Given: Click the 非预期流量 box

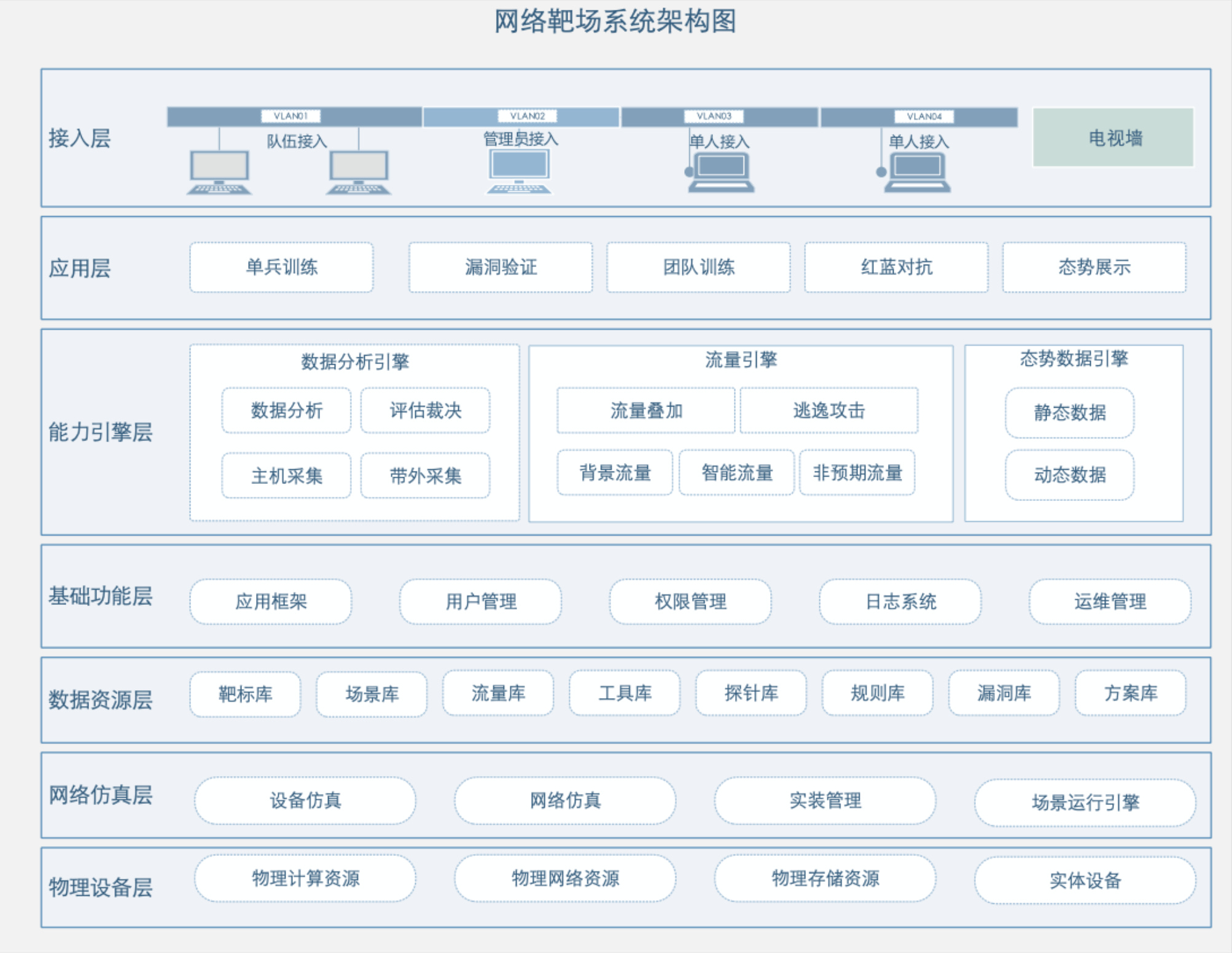Looking at the screenshot, I should point(857,472).
